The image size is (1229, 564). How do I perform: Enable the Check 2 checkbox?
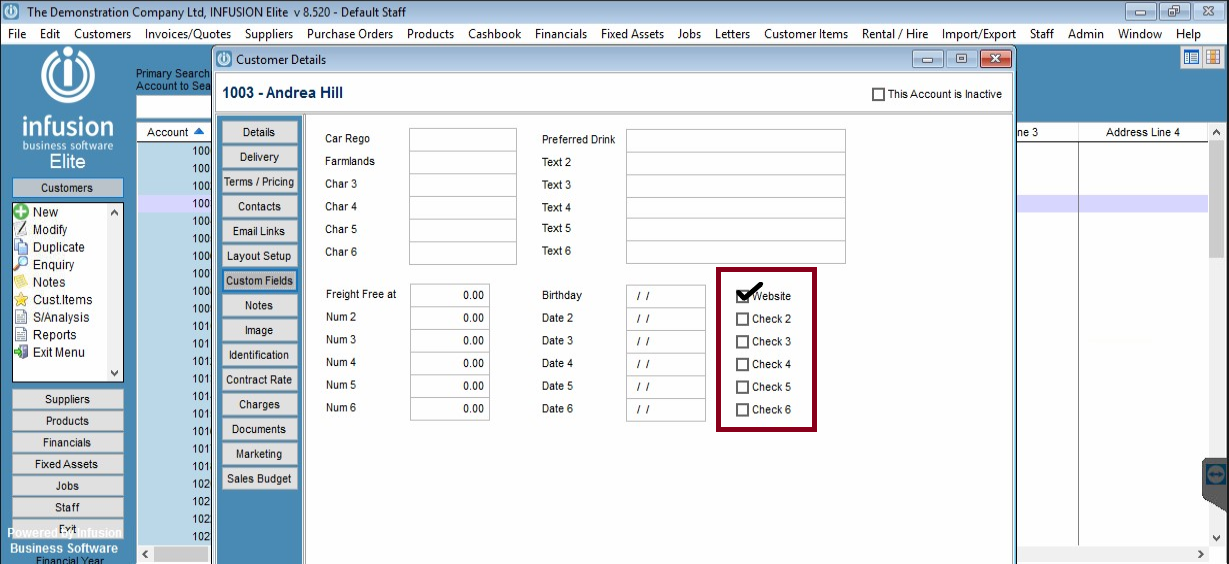pyautogui.click(x=742, y=319)
